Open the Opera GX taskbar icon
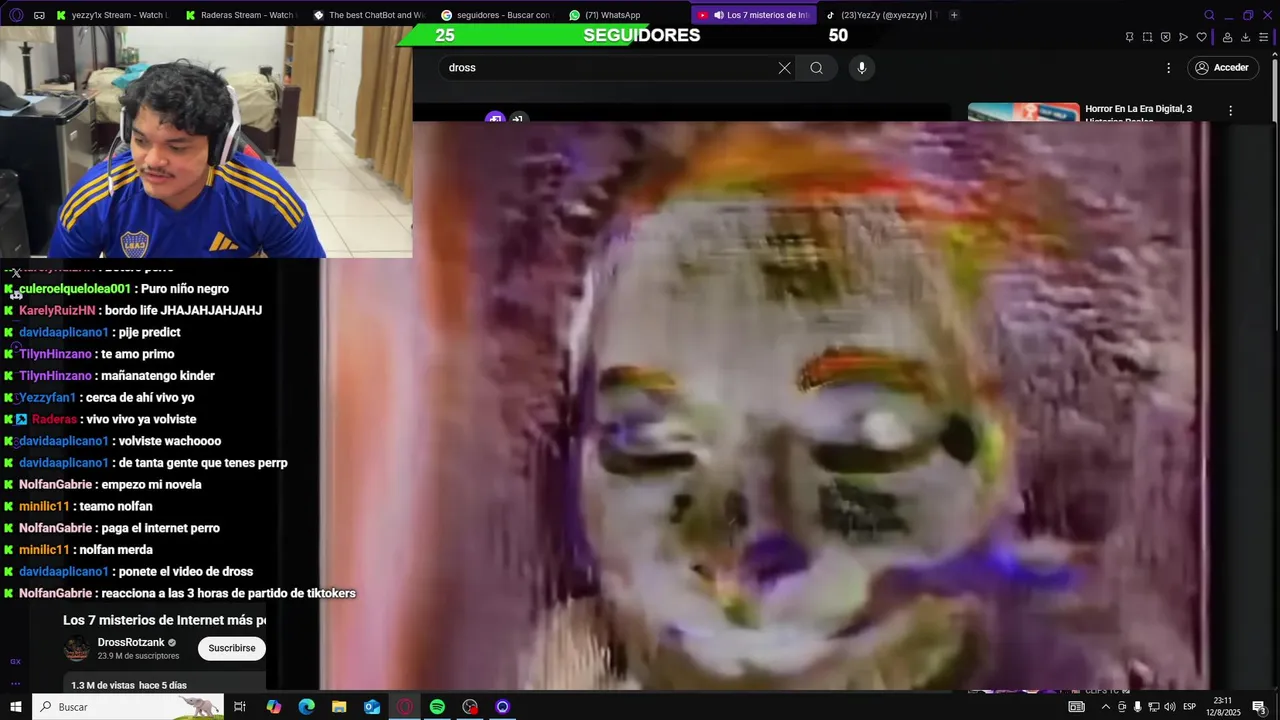Image resolution: width=1280 pixels, height=720 pixels. (404, 707)
